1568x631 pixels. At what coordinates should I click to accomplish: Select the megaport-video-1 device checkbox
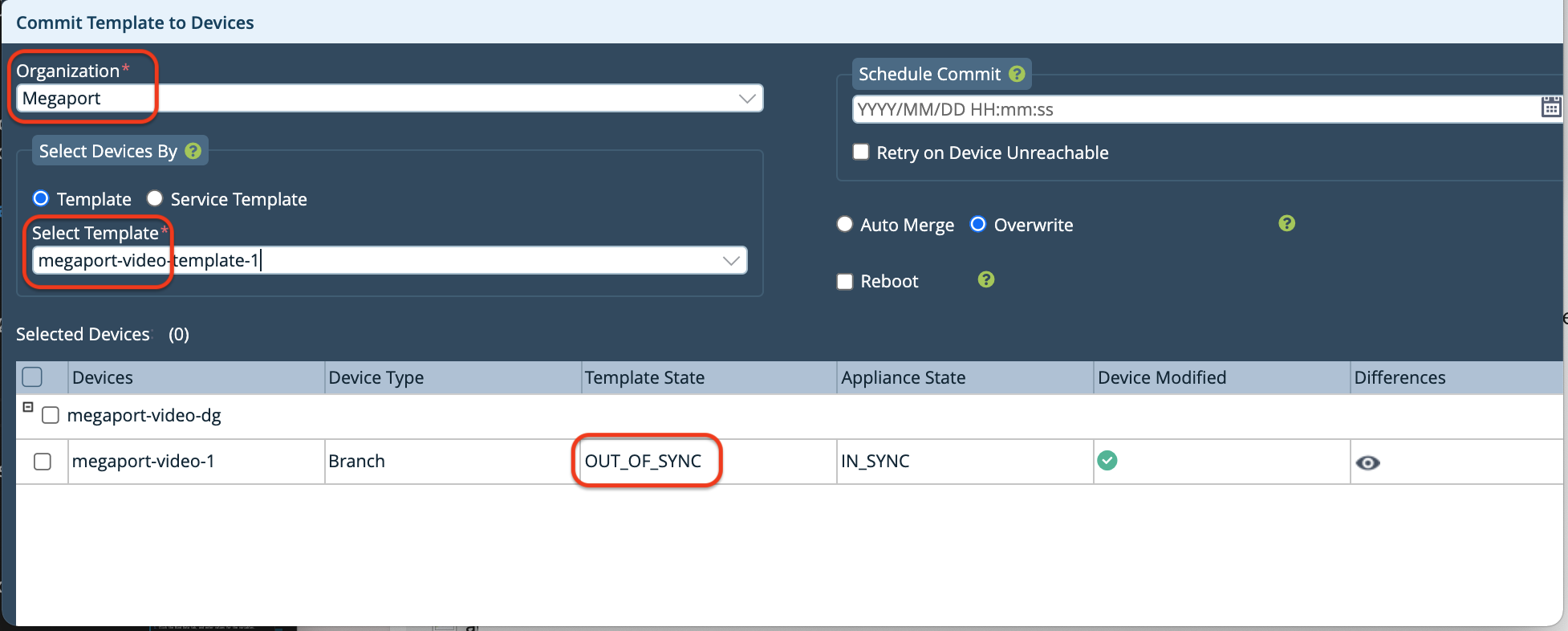[x=43, y=462]
